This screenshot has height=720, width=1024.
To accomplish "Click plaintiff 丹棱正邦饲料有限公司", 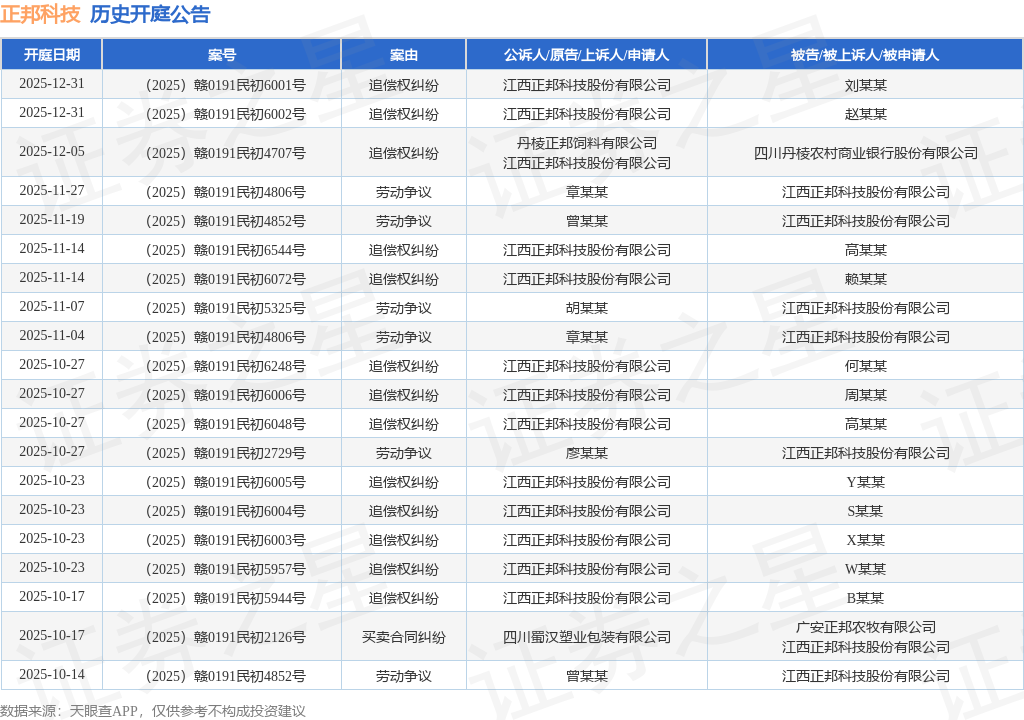I will coord(586,143).
